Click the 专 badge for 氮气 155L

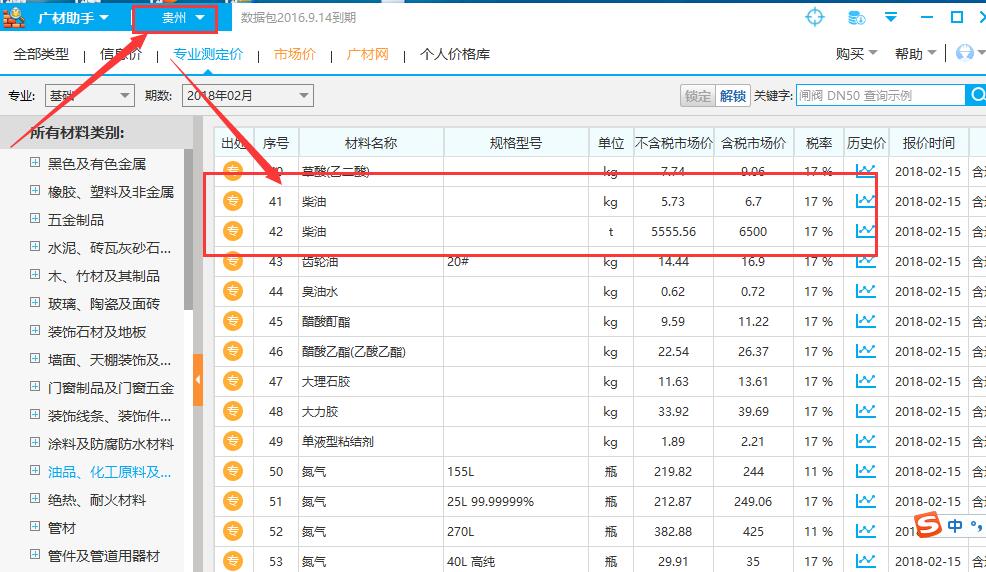(233, 471)
